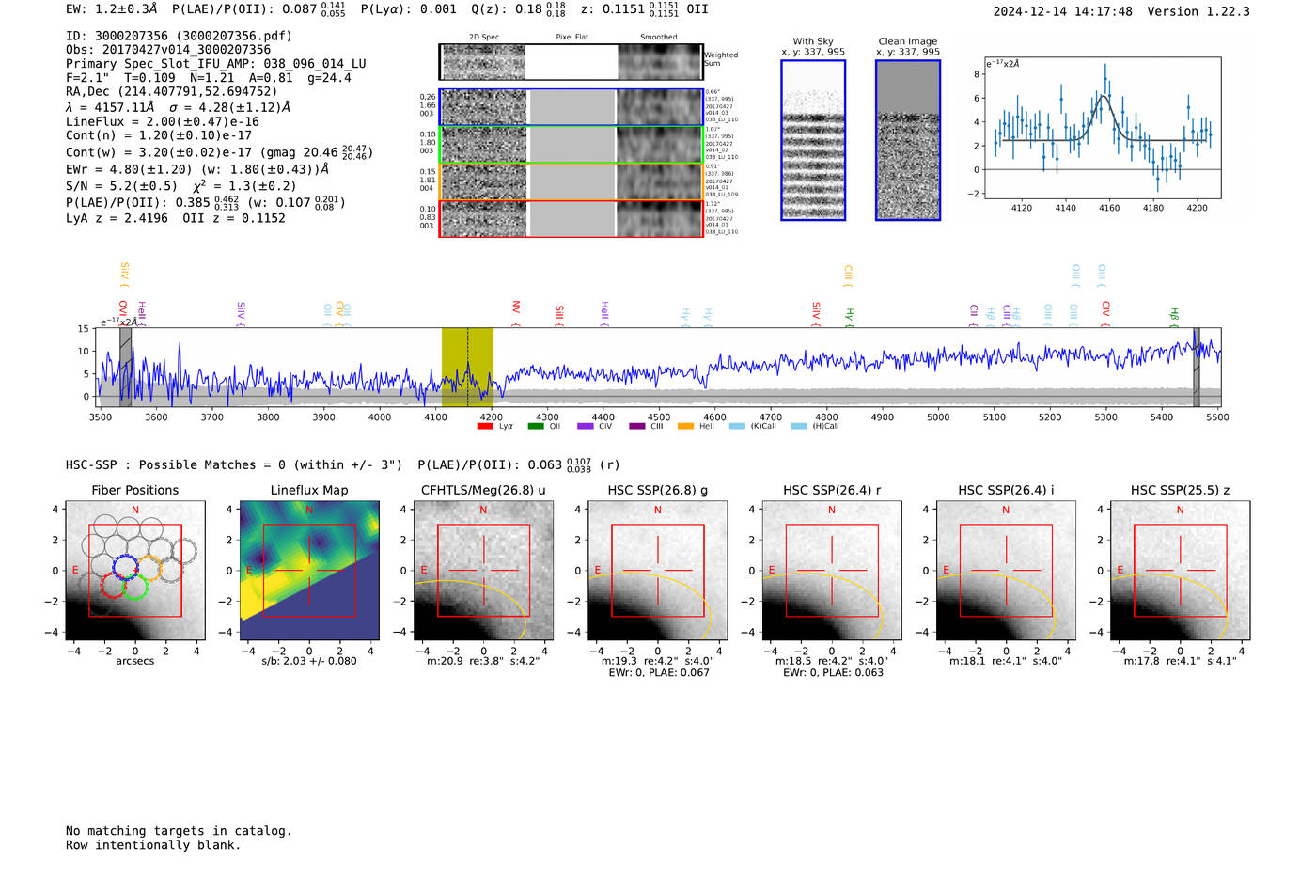Viewport: 1316px width, 896px height.
Task: Click the CIII dark purple legend swatch
Action: point(637,427)
